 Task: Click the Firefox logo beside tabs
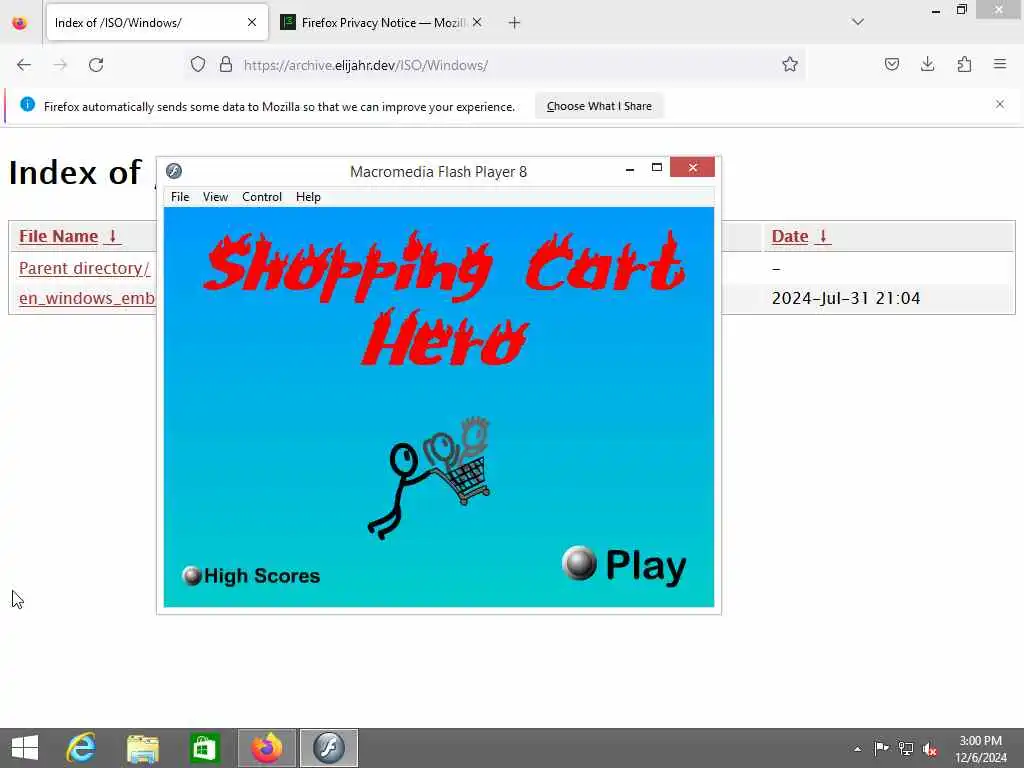click(x=20, y=23)
